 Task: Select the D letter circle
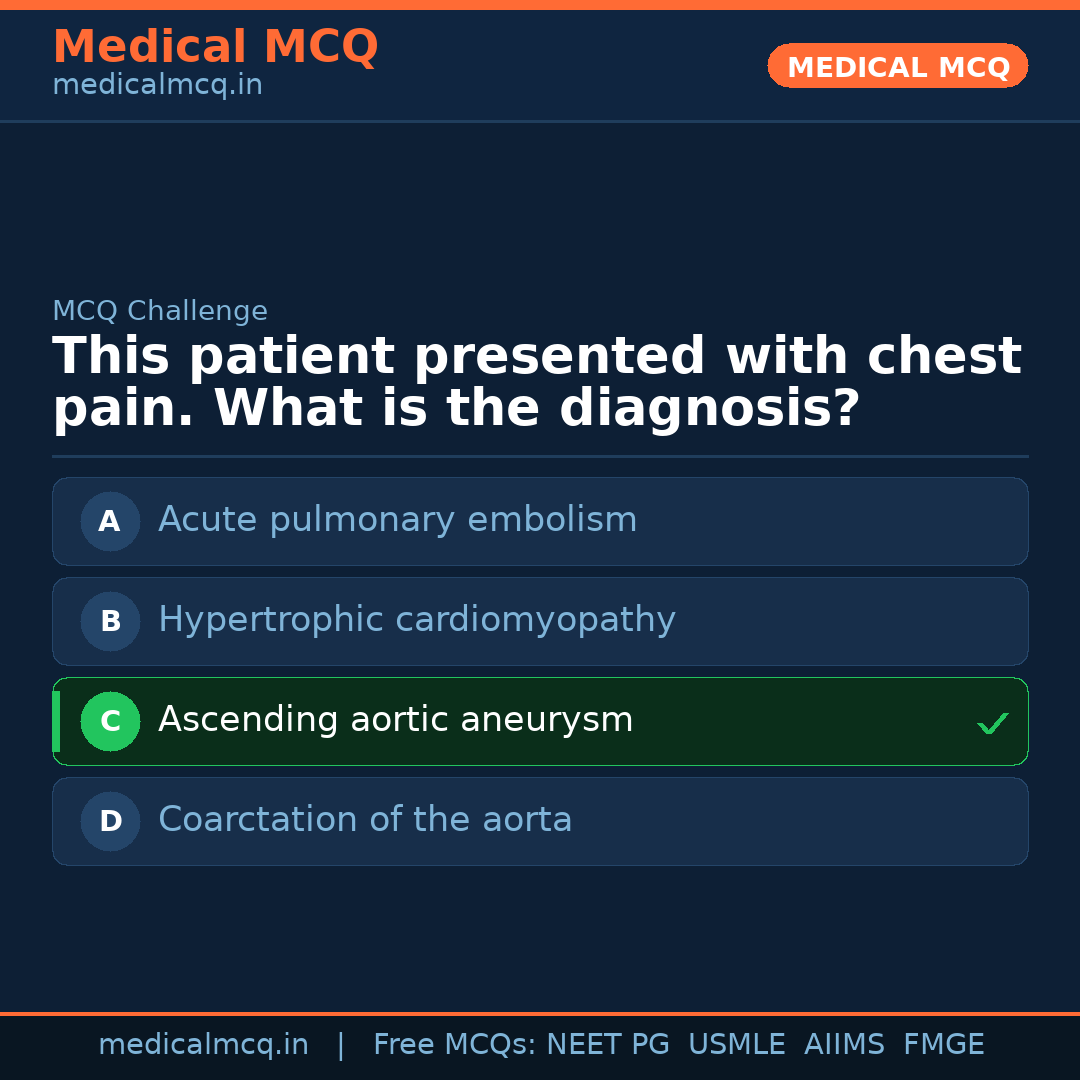110,821
